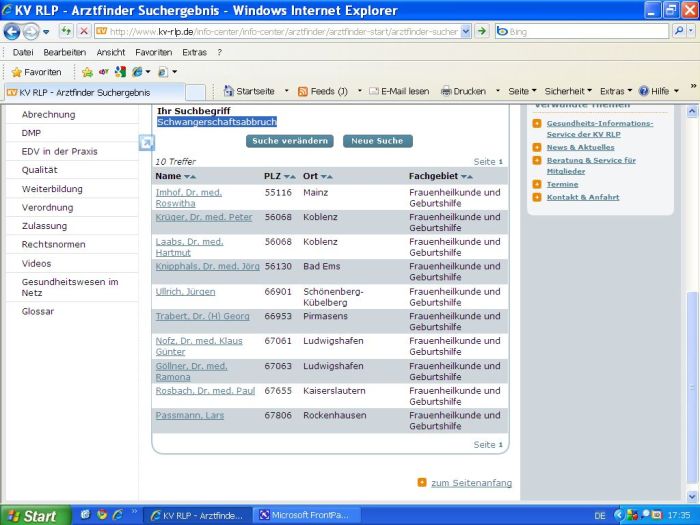Open the Sicherheit dropdown

pyautogui.click(x=568, y=91)
